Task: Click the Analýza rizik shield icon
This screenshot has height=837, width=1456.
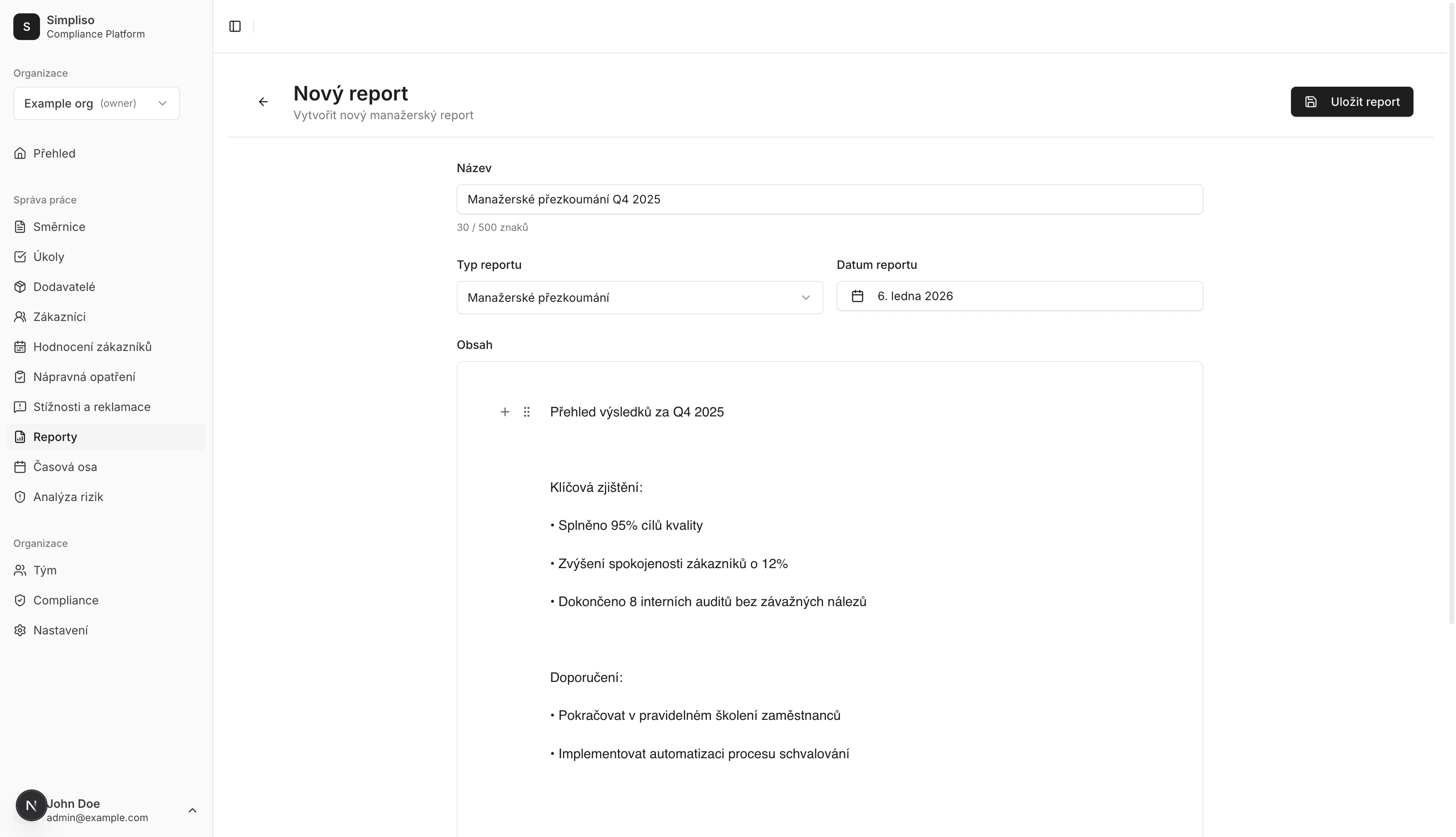Action: [x=20, y=497]
